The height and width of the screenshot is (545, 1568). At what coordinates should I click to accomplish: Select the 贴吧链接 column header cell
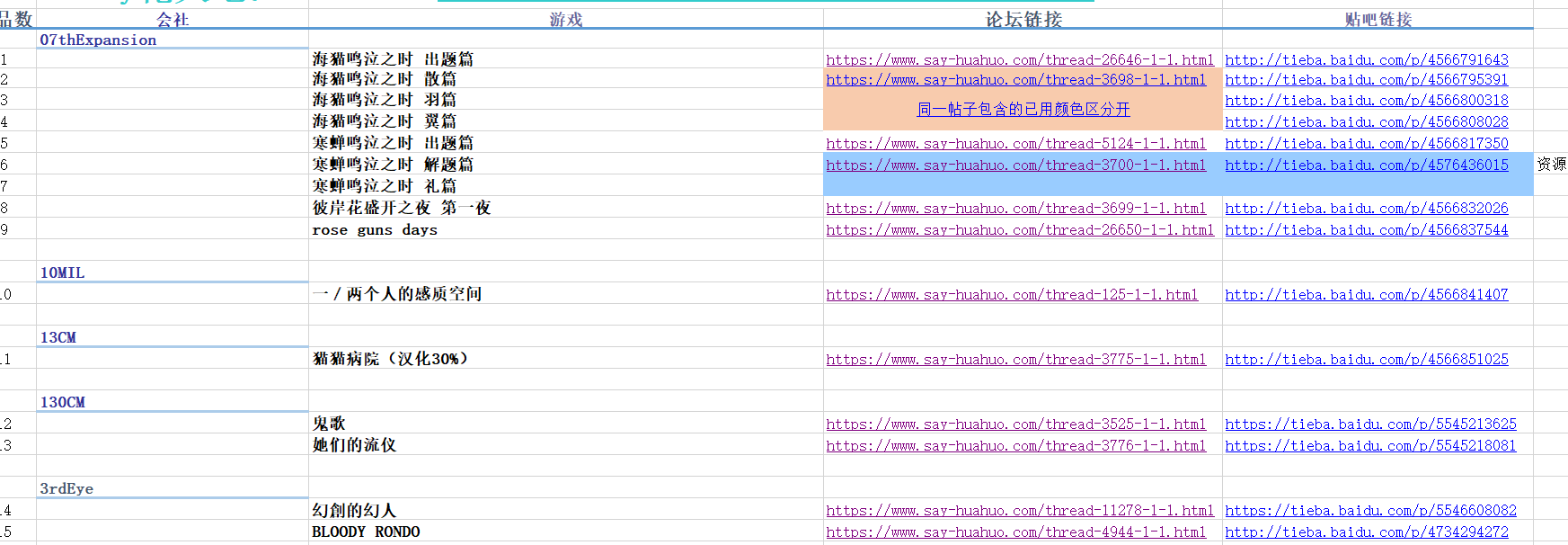tap(1378, 19)
